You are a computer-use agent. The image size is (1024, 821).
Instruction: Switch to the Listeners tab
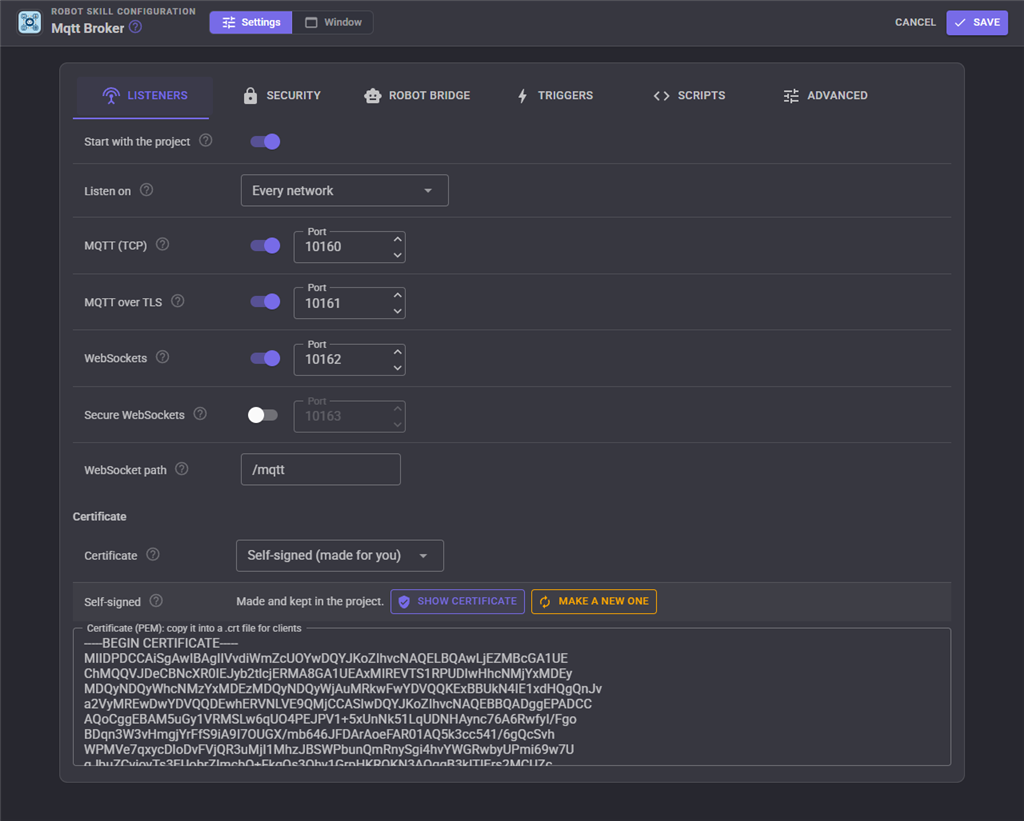pyautogui.click(x=144, y=96)
